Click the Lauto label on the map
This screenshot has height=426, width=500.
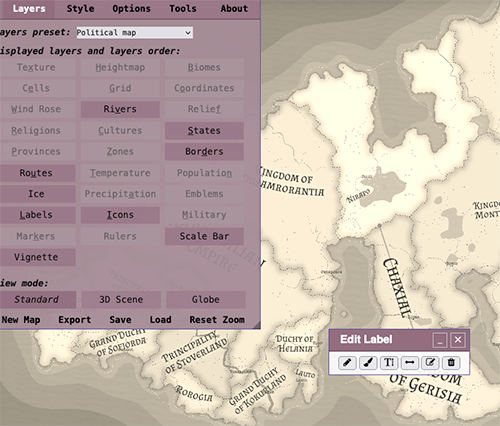point(305,373)
